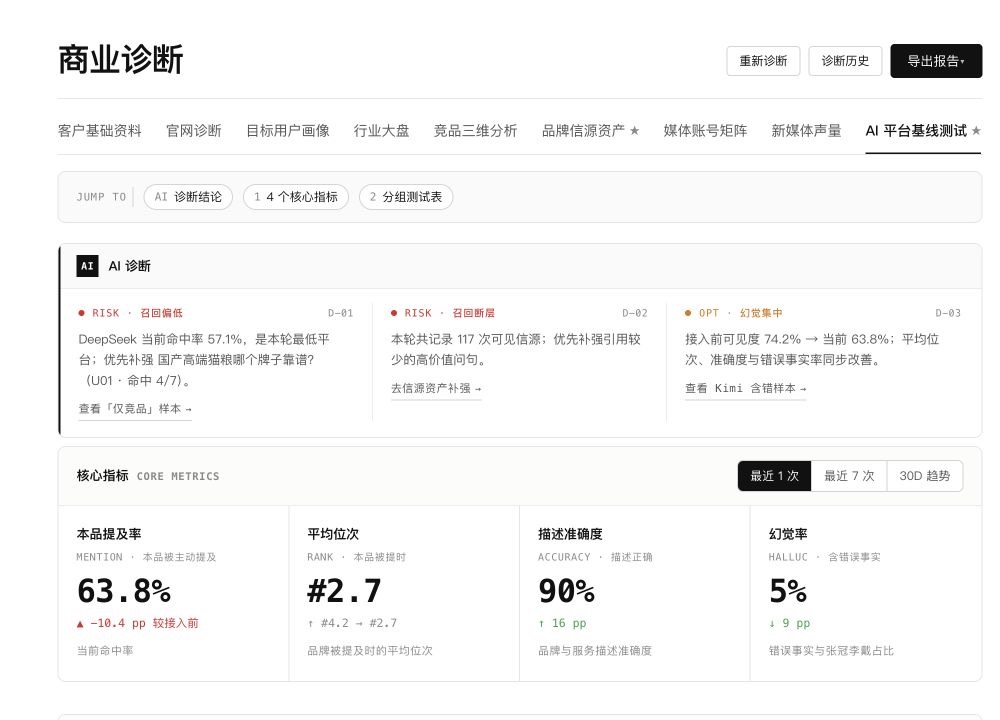Click star icon beside 品牌信源资产

pyautogui.click(x=635, y=131)
